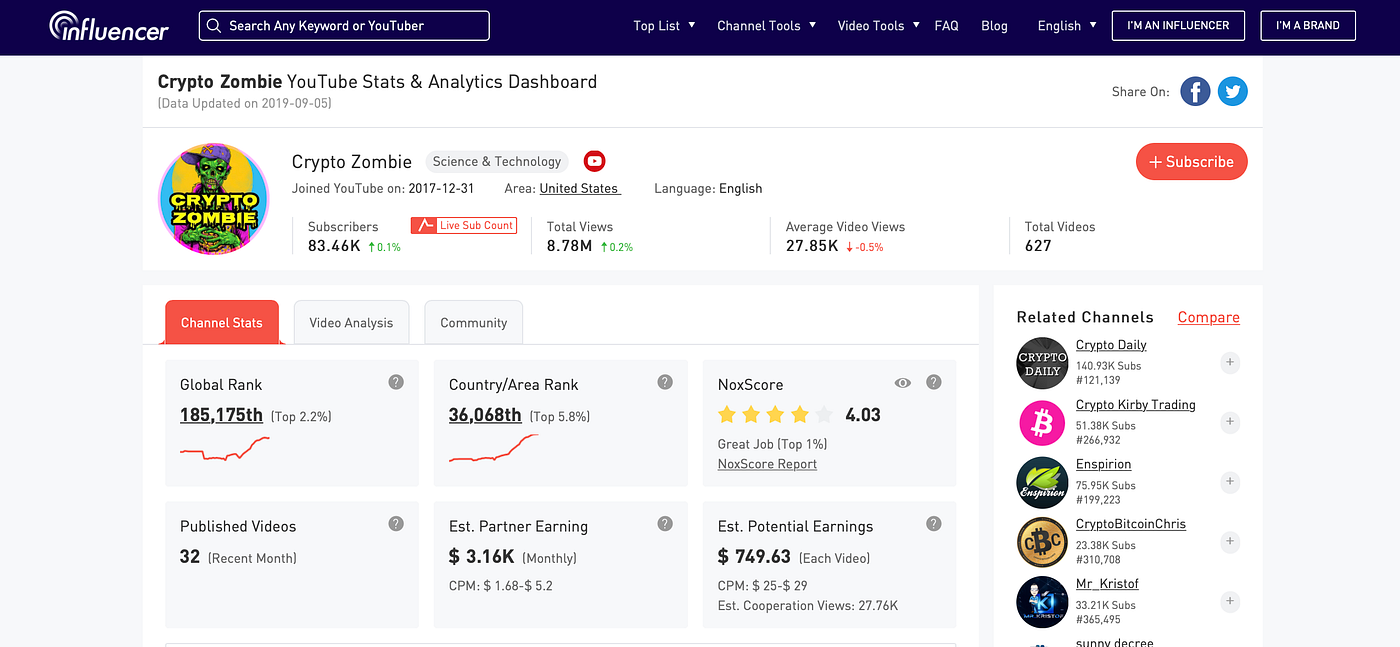Click Country/Area Rank help question icon
Viewport: 1400px width, 647px height.
665,382
